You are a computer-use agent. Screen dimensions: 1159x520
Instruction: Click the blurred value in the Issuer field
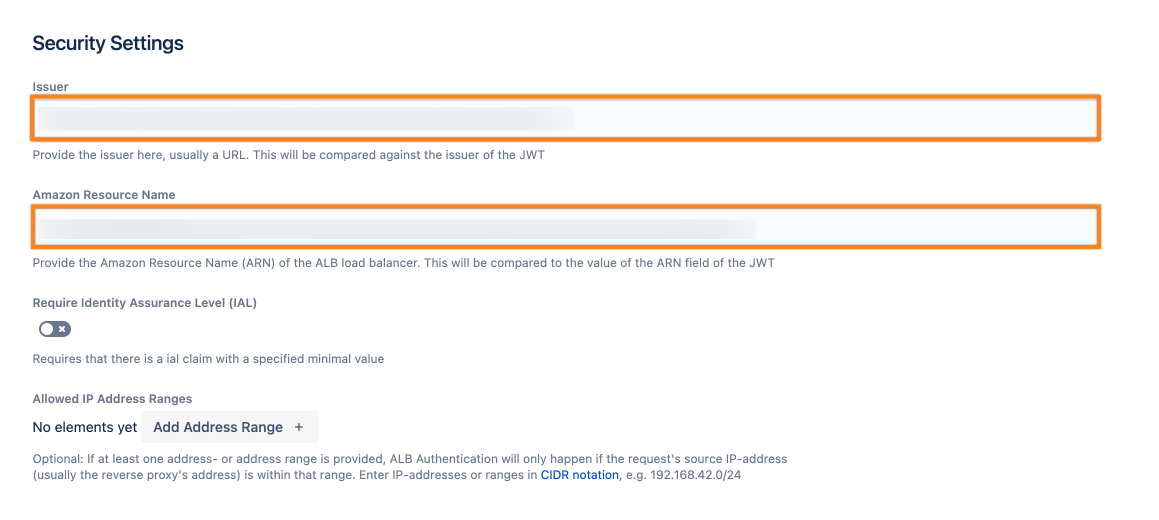305,118
